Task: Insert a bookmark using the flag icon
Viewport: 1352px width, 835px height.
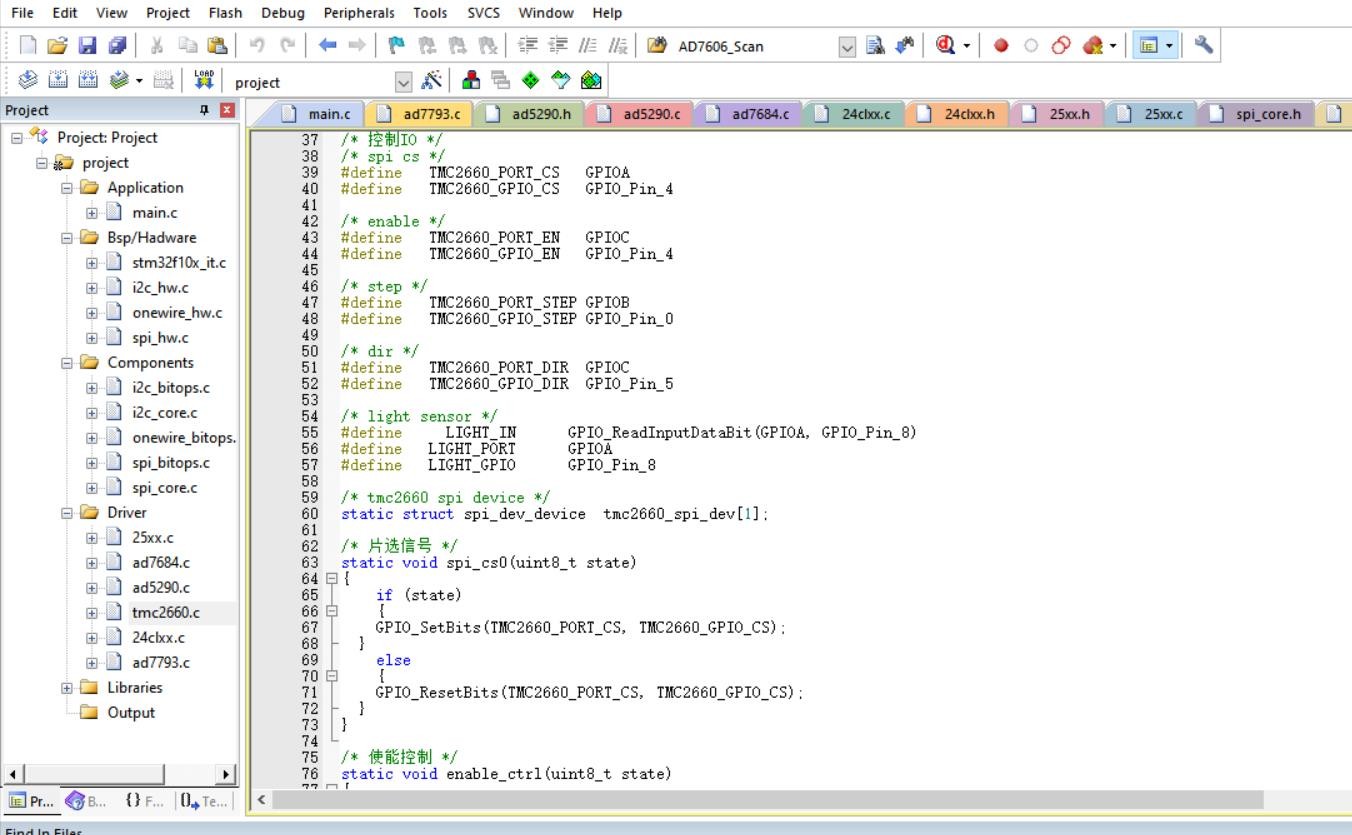Action: coord(397,46)
